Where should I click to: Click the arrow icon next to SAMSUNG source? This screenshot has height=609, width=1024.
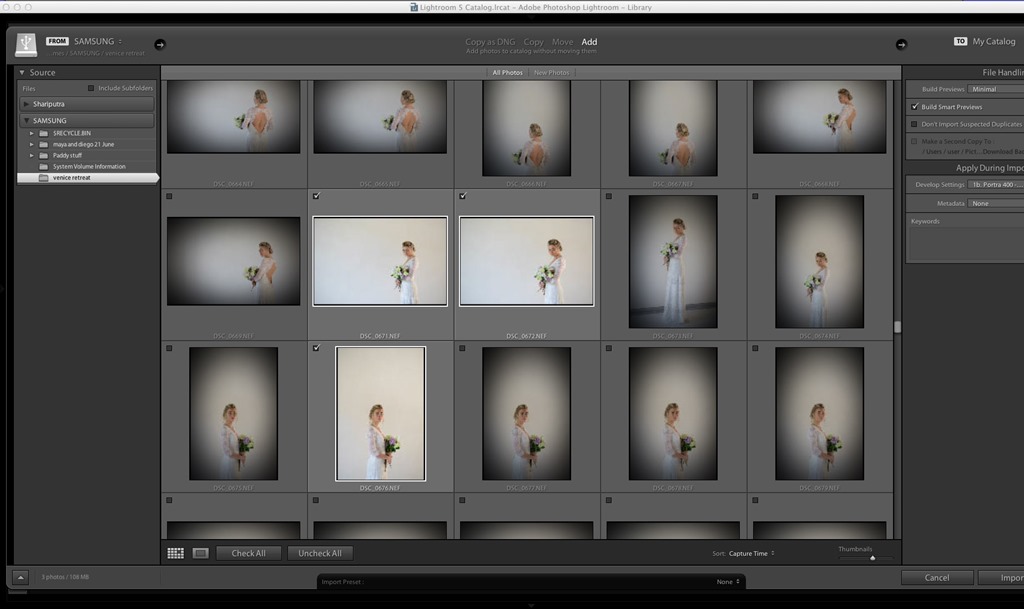[160, 44]
